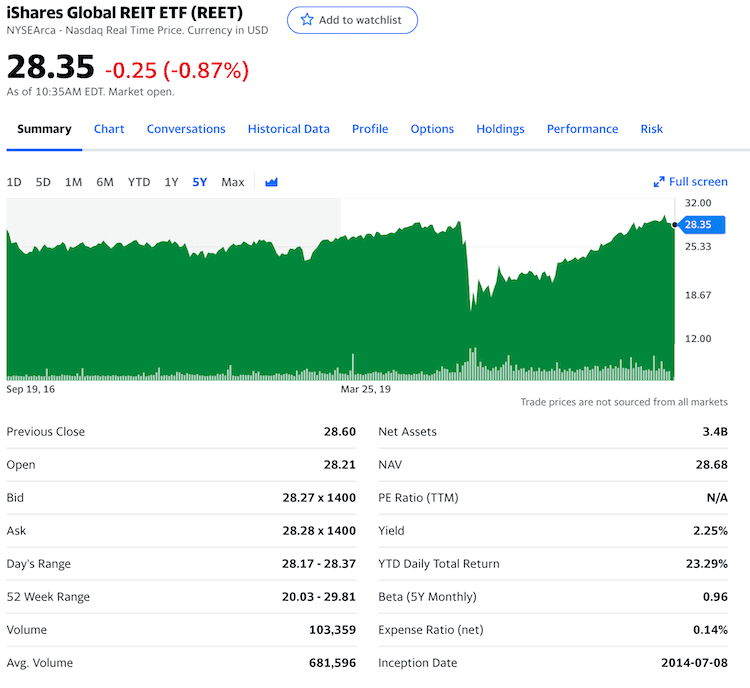Go to the Historical Data tab

click(x=288, y=129)
